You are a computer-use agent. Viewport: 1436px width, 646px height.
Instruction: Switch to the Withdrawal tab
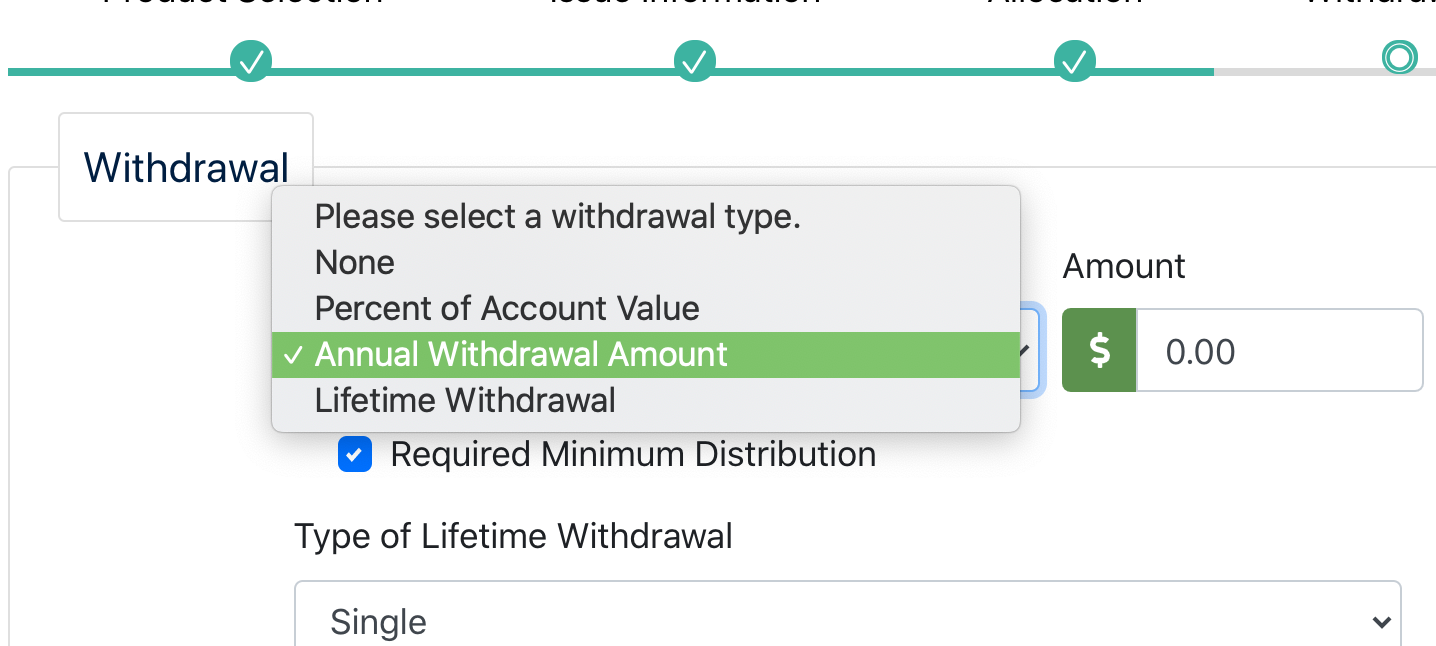tap(186, 167)
